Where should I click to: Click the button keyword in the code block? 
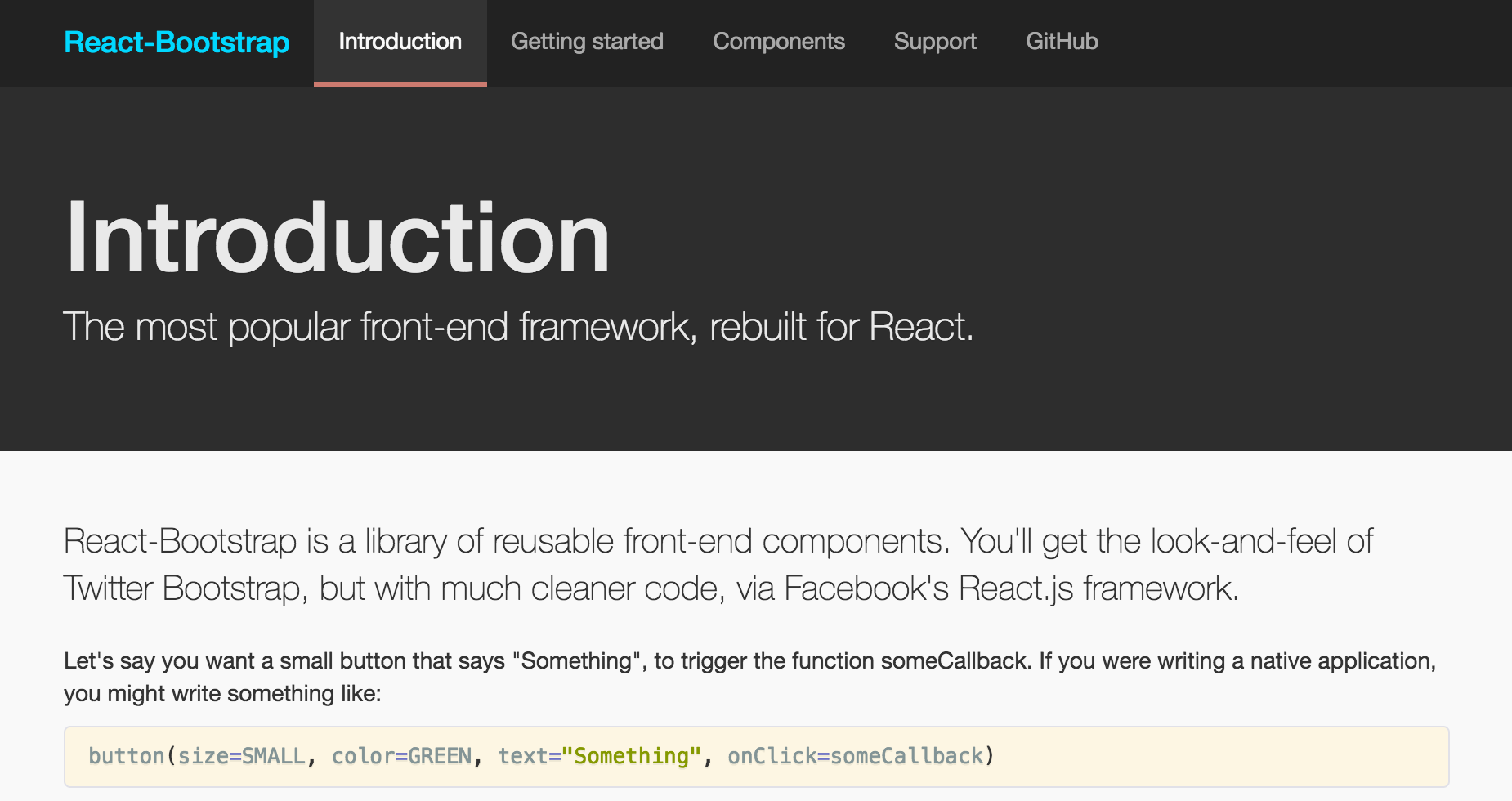(x=127, y=756)
